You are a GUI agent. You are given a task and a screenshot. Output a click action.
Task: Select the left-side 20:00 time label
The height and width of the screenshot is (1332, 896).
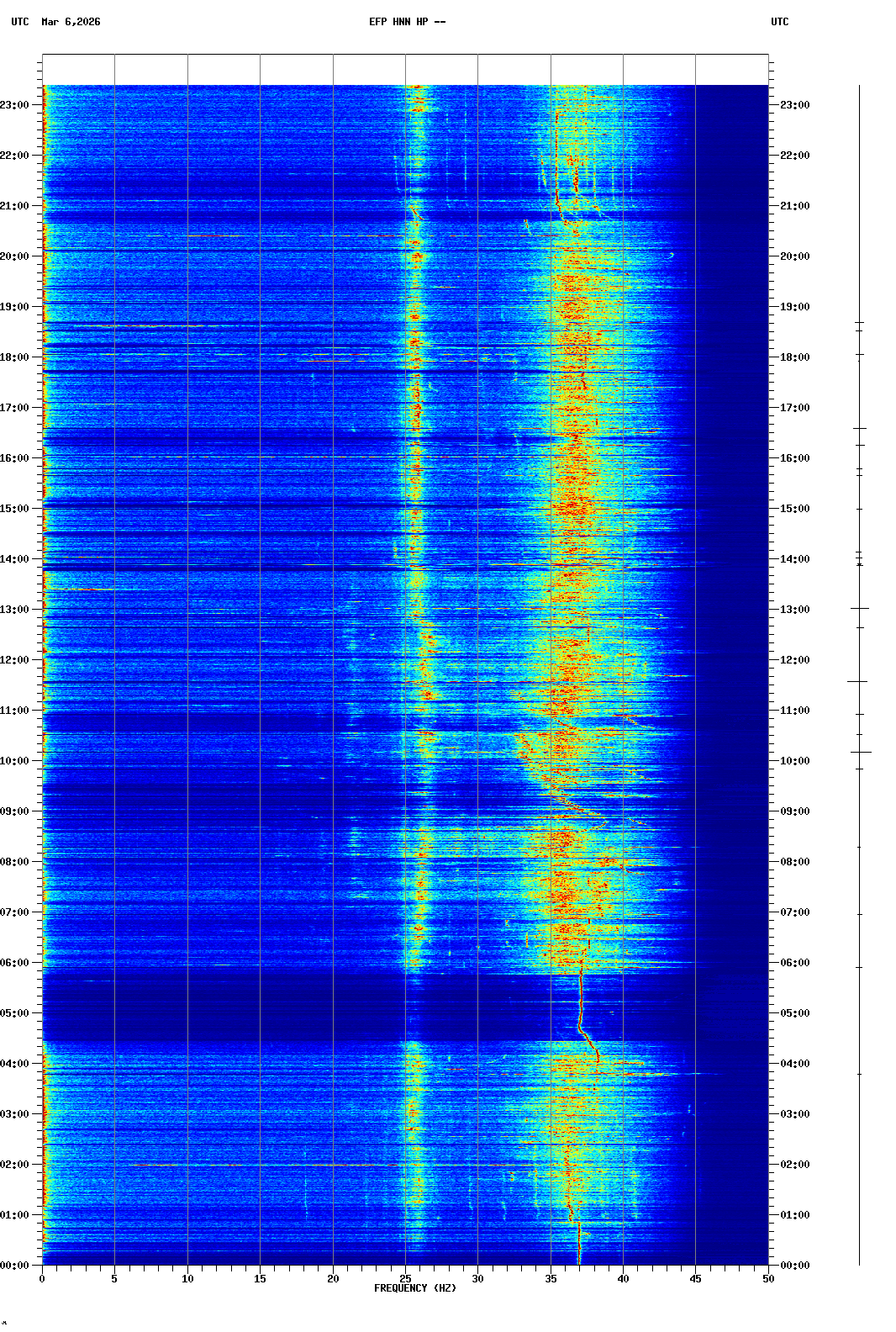pos(14,256)
